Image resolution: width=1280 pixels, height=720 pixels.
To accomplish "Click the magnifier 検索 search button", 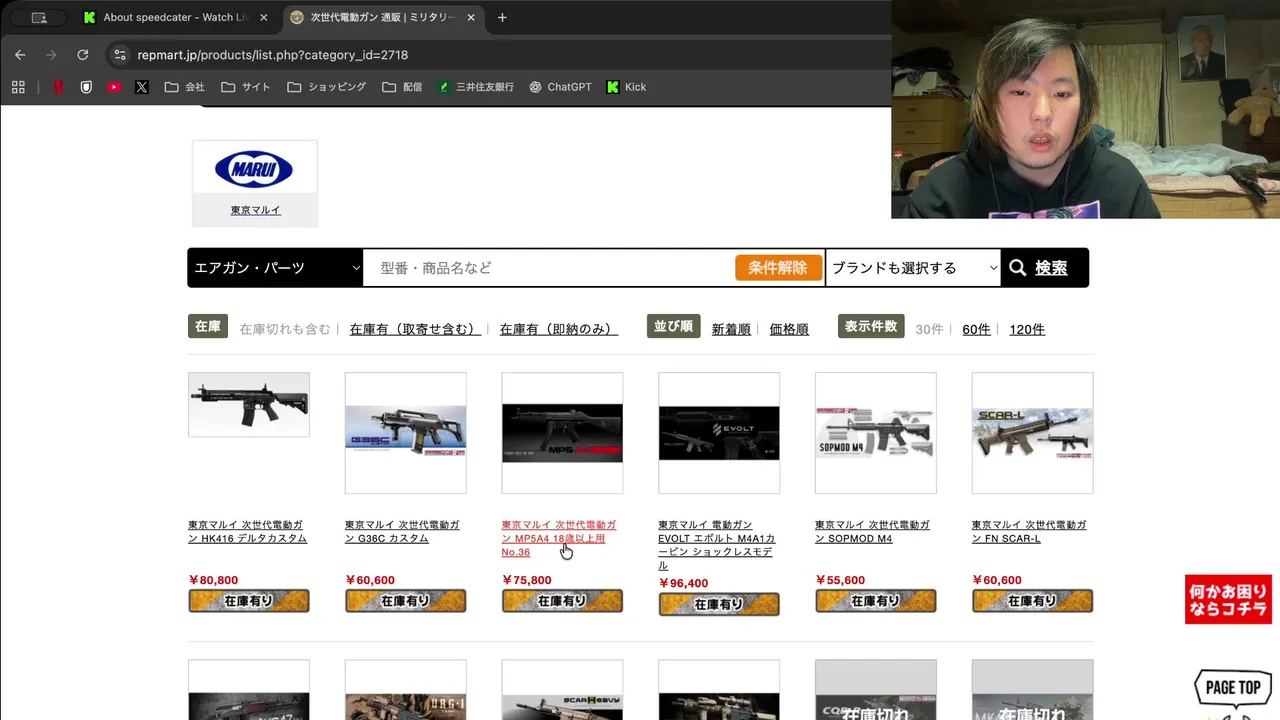I will [1045, 268].
